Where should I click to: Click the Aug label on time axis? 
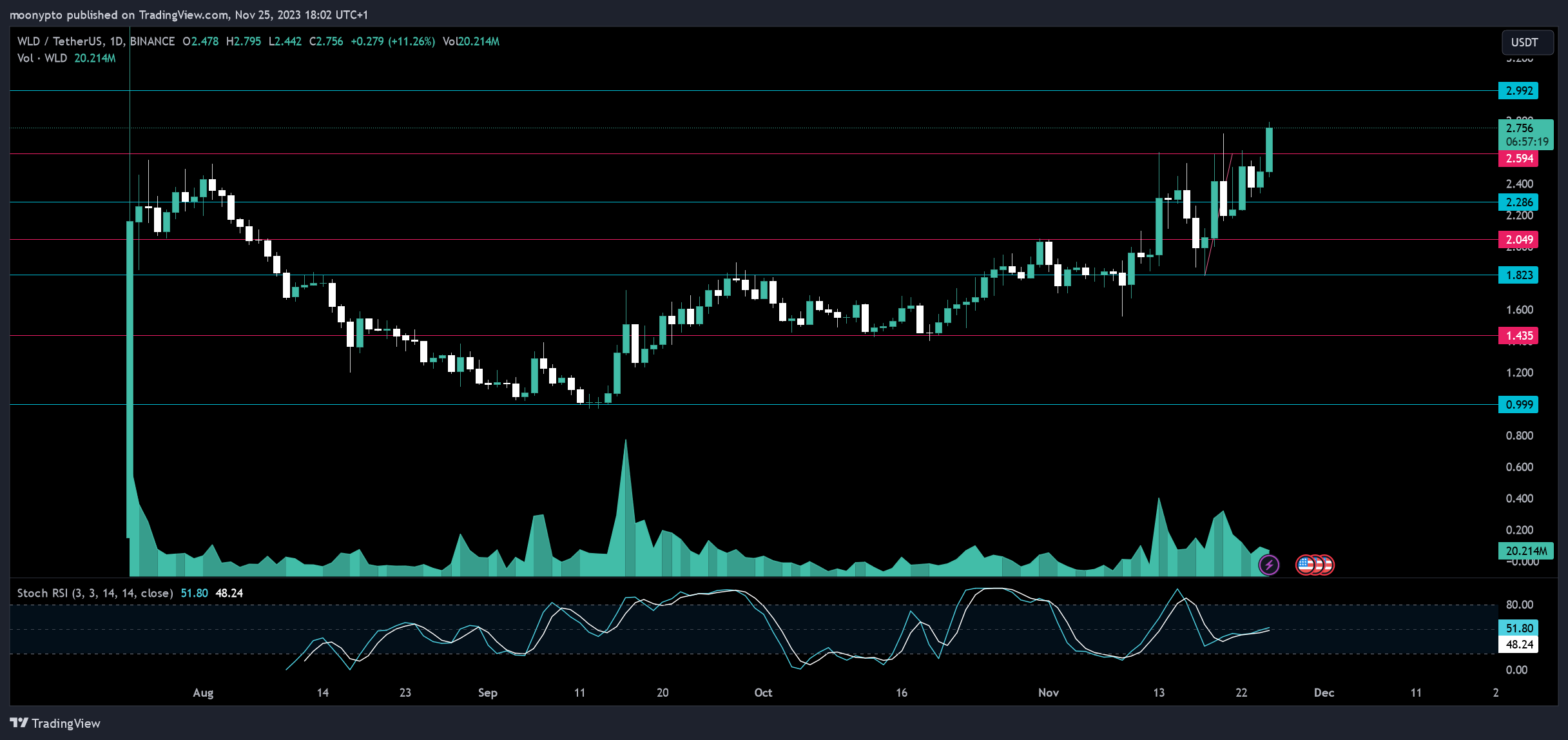203,693
